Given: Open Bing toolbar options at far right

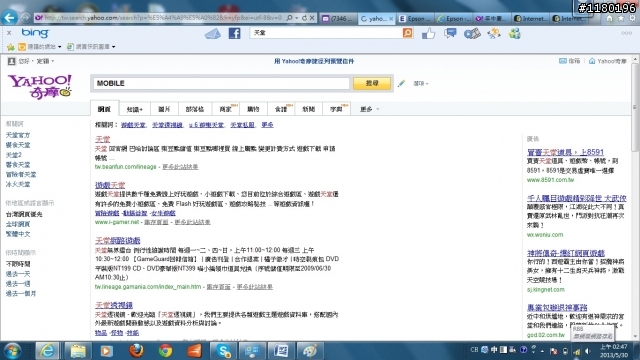Looking at the screenshot, I should tap(627, 33).
